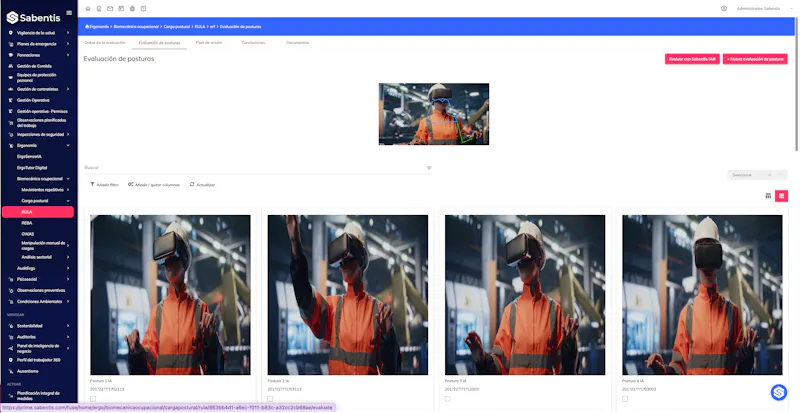Expand Formaciones submenu arrow
The width and height of the screenshot is (800, 413).
68,55
